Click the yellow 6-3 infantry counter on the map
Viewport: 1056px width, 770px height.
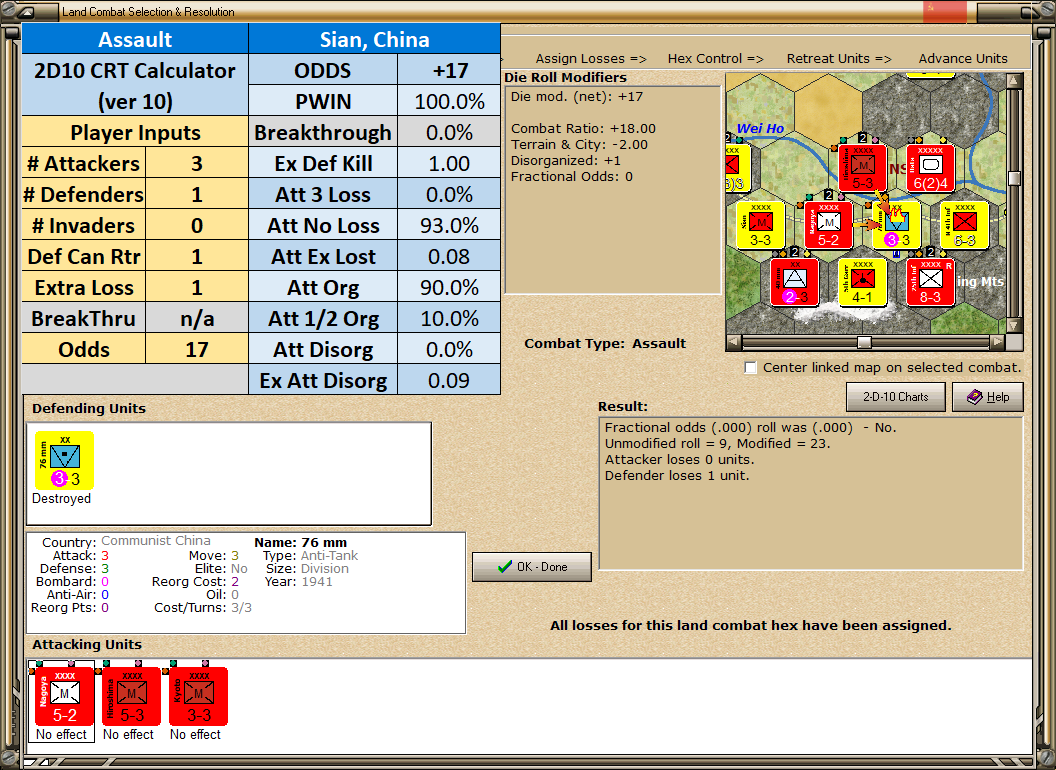point(964,225)
